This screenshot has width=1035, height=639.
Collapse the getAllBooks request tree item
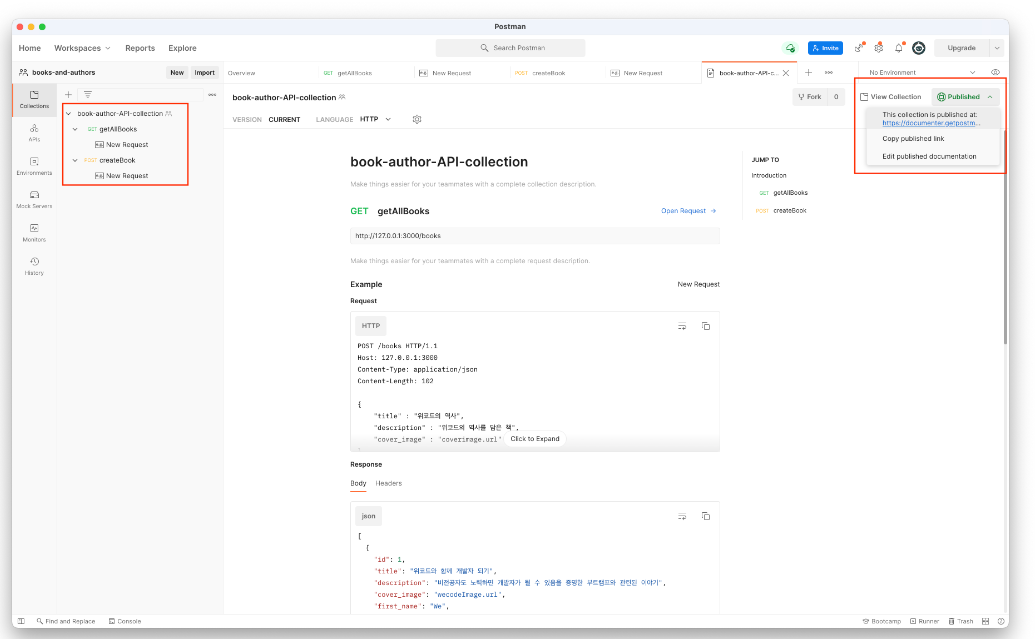75,129
